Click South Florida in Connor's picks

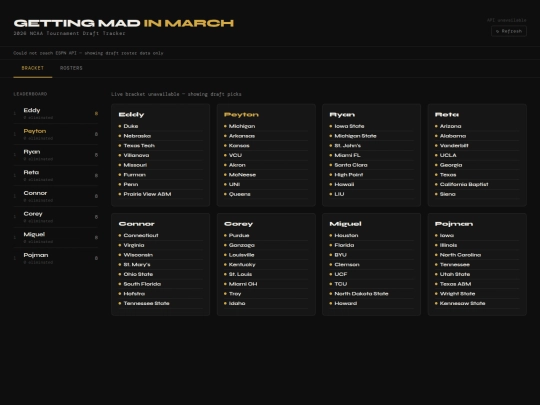pyautogui.click(x=142, y=284)
